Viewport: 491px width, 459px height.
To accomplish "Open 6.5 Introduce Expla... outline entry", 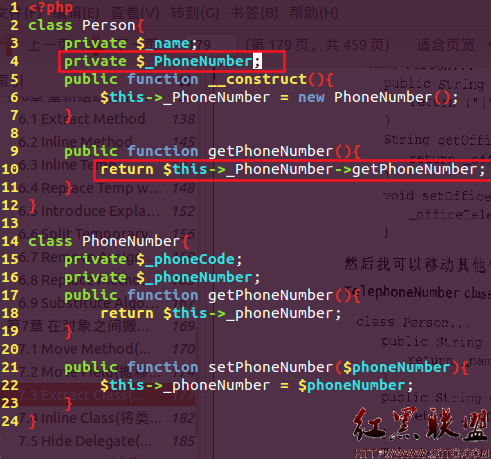I will click(x=89, y=211).
